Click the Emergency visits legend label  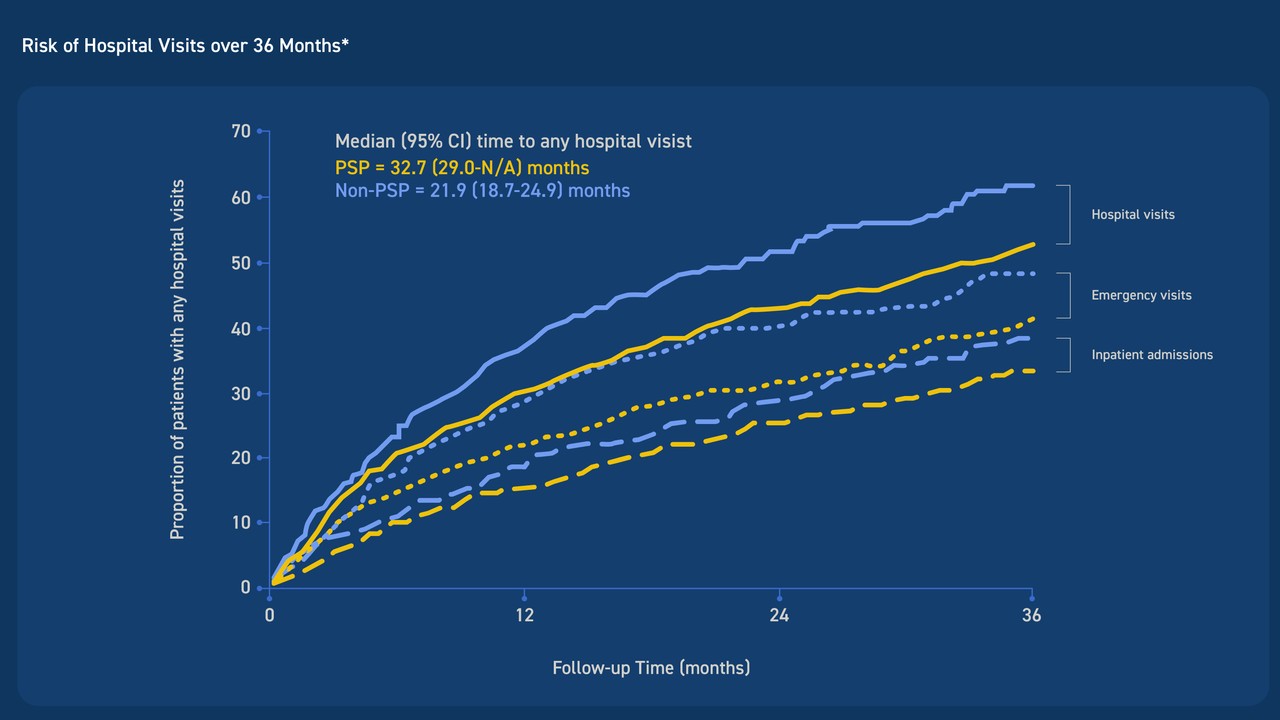[x=1141, y=295]
